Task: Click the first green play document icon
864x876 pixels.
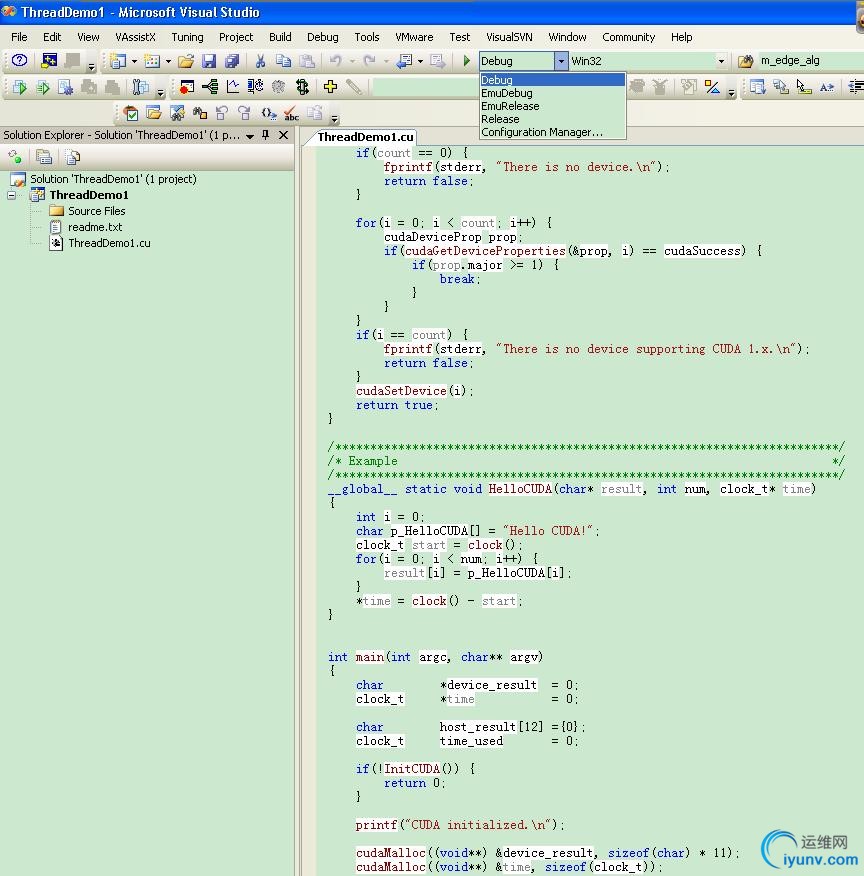Action: click(x=20, y=87)
